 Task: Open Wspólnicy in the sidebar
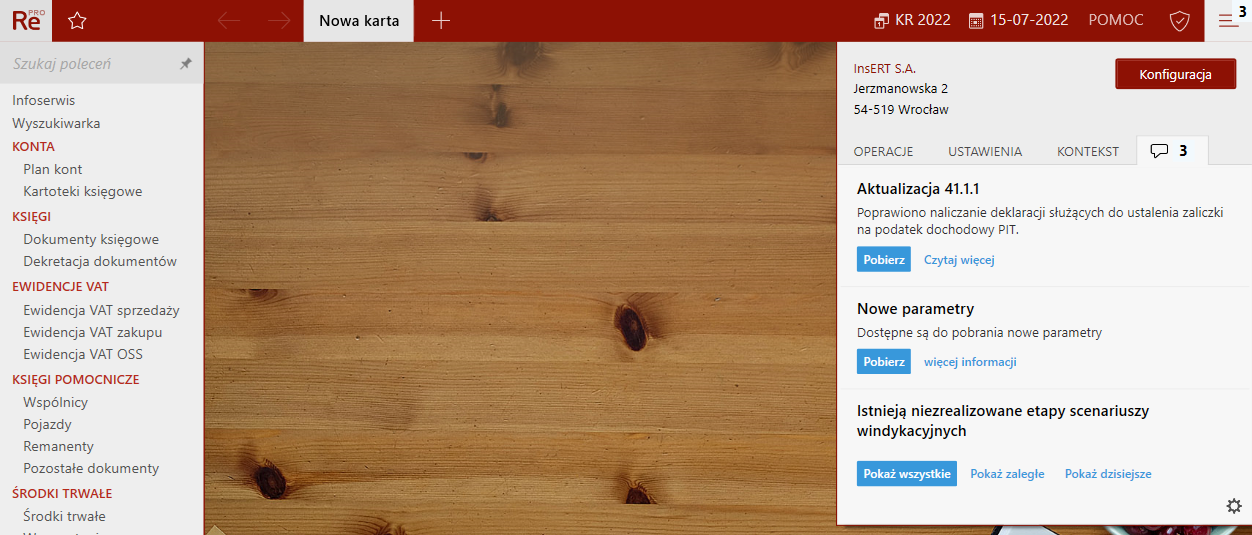(56, 402)
